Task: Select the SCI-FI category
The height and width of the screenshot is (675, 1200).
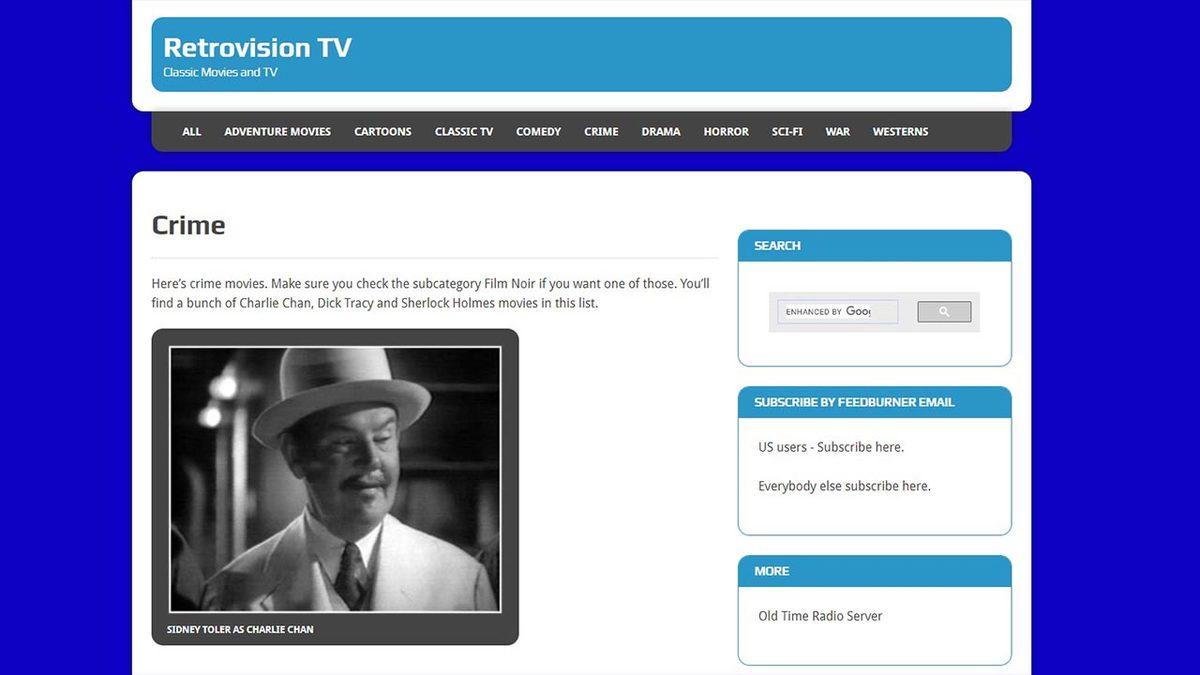Action: point(787,131)
